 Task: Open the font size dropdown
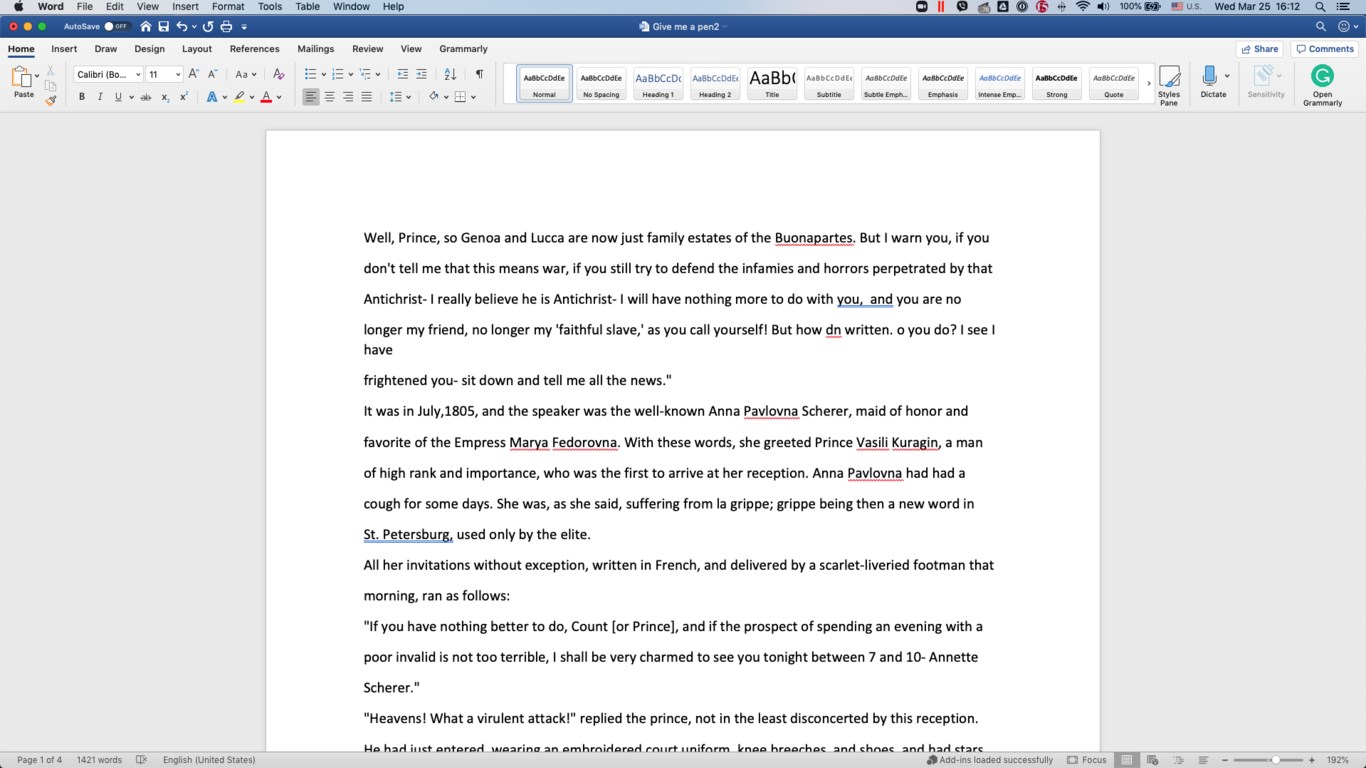pyautogui.click(x=178, y=74)
